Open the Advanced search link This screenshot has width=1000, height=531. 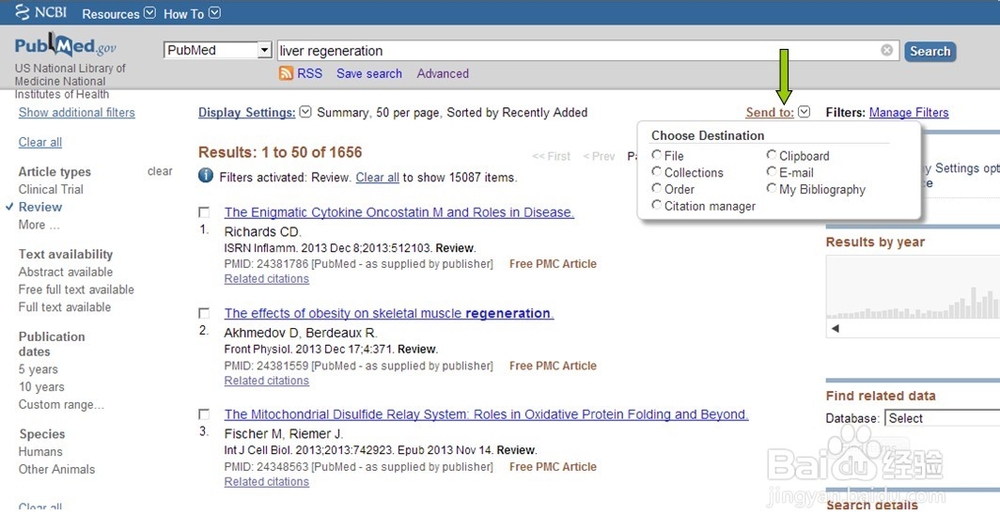tap(443, 73)
